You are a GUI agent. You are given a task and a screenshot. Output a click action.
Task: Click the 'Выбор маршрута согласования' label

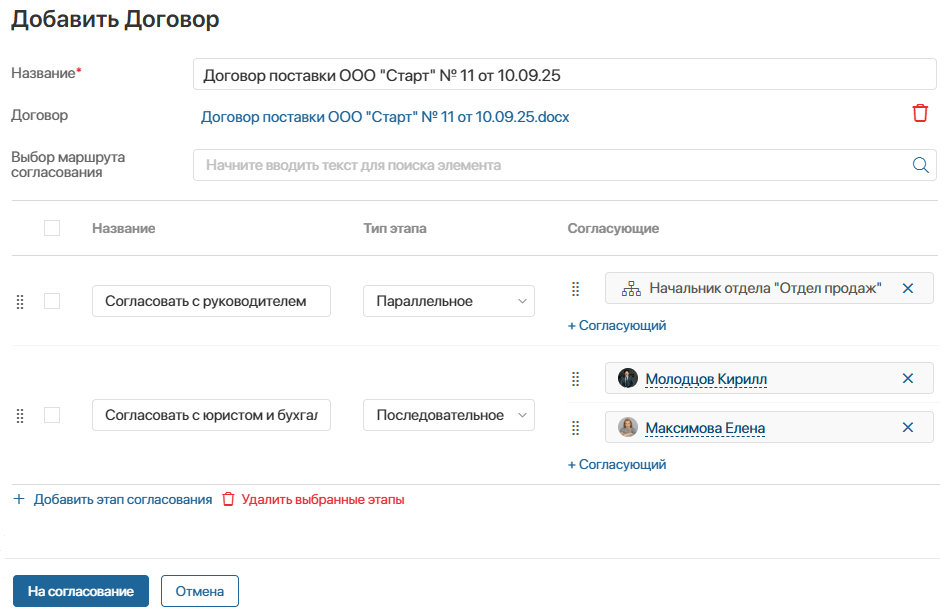(68, 164)
